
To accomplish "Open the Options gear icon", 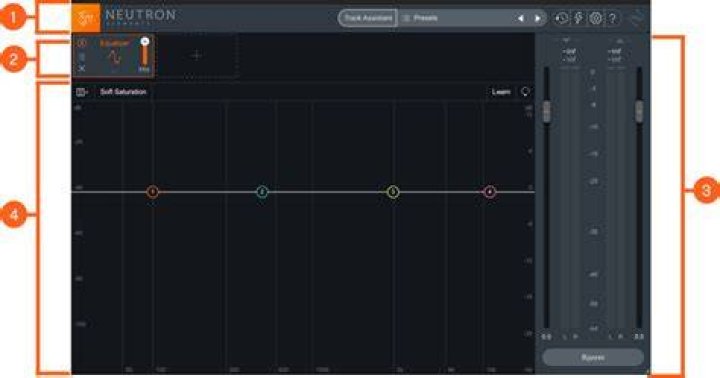I will coord(596,18).
